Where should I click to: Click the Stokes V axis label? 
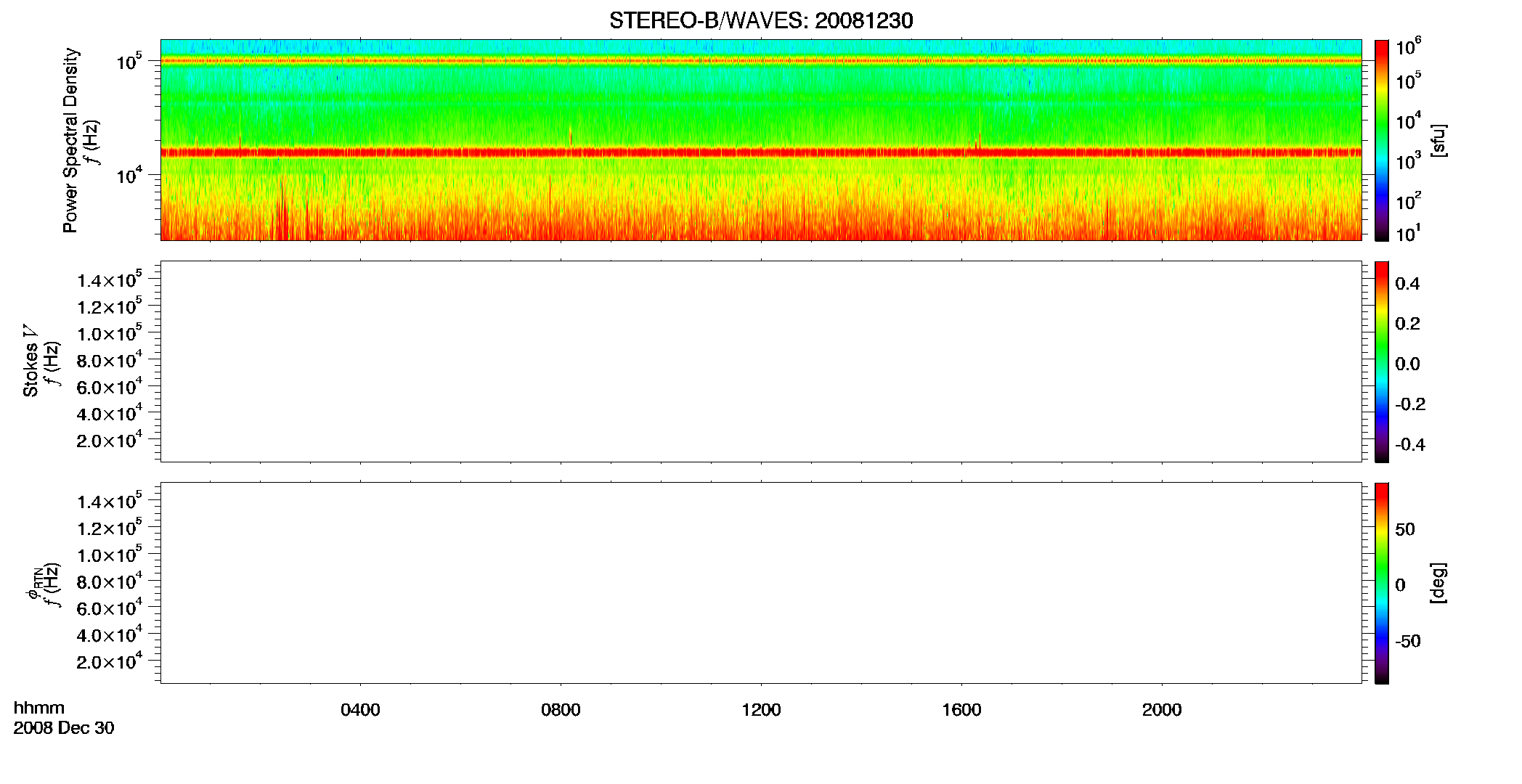click(31, 361)
